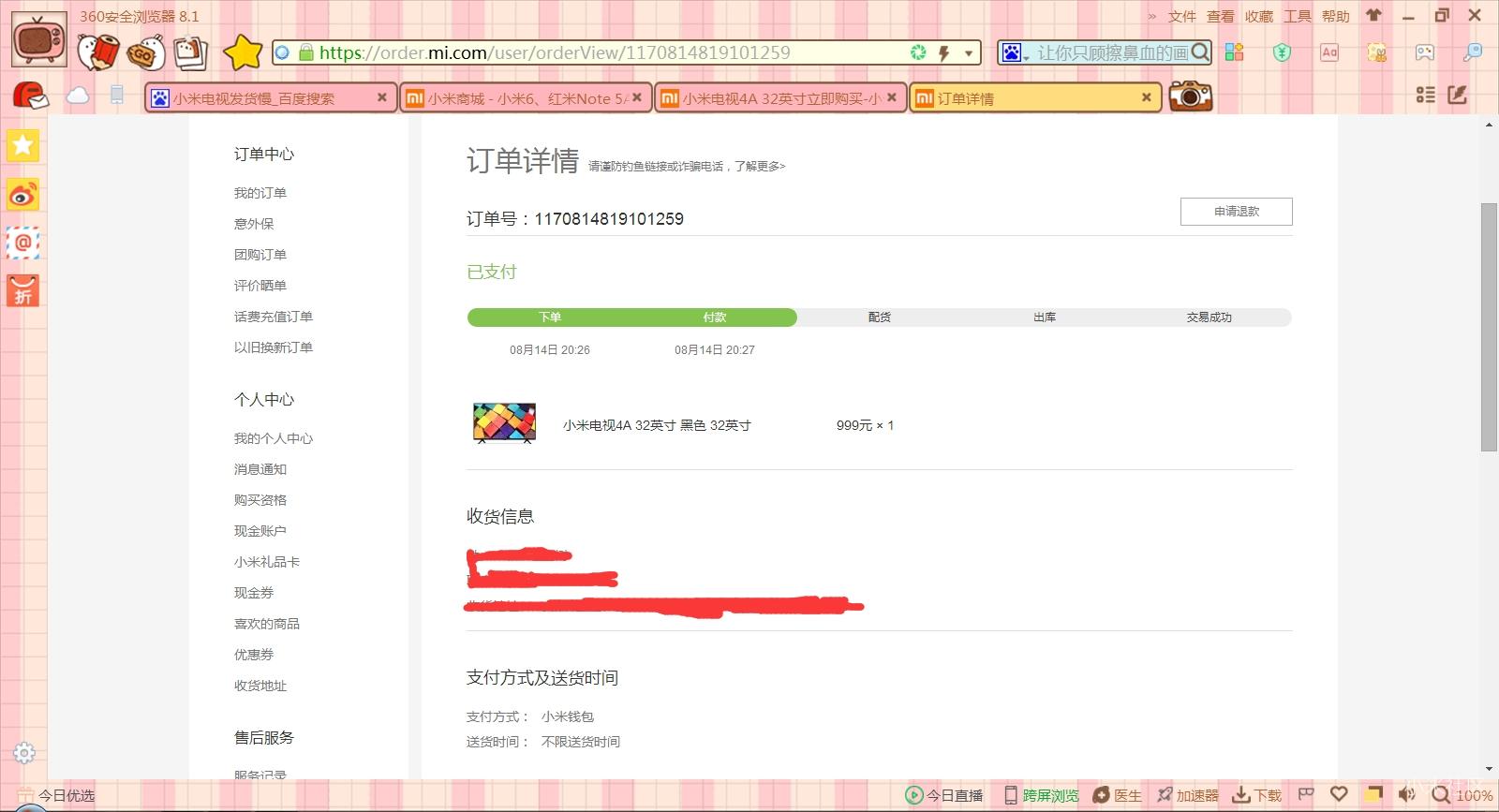Click the T-shirt skin icon
The image size is (1499, 812).
1373,15
